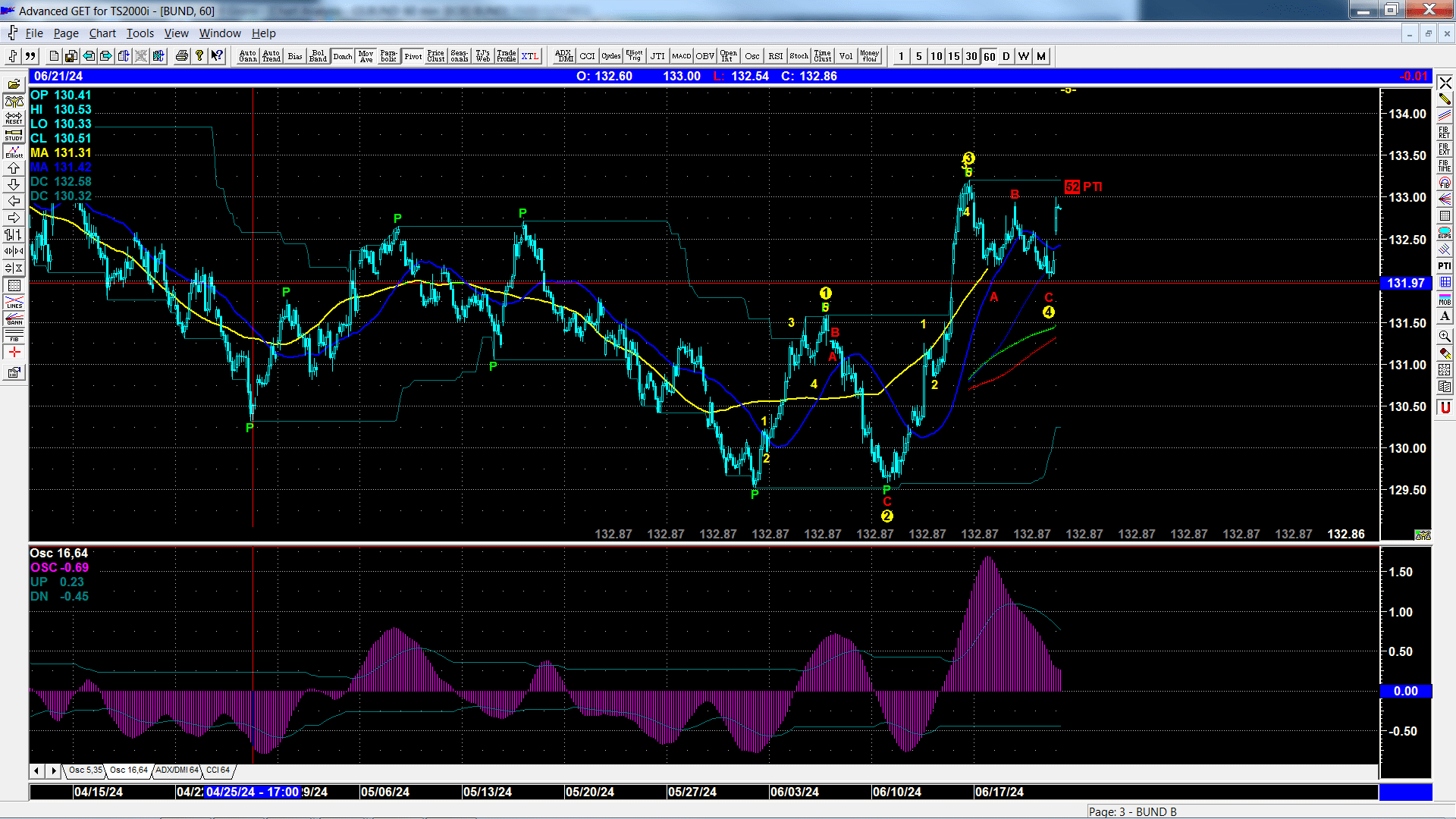This screenshot has width=1456, height=819.
Task: Select the Gann fan lines tool
Action: tap(1445, 199)
